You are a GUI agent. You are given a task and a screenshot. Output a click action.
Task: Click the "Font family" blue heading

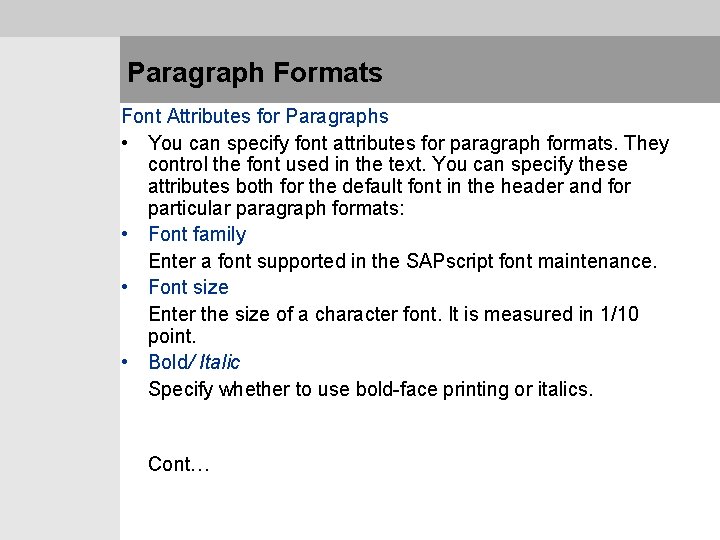197,234
